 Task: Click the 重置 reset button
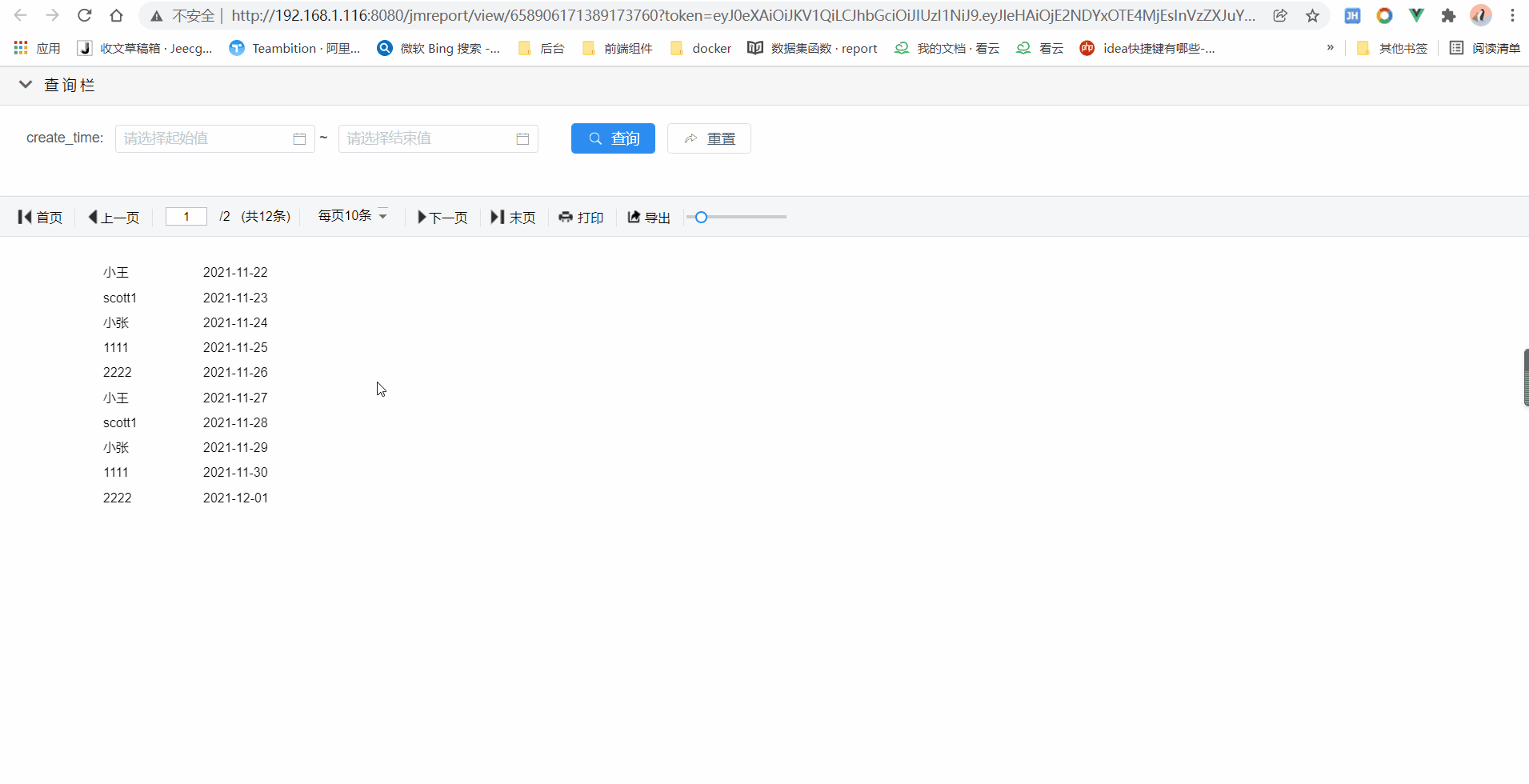[708, 138]
